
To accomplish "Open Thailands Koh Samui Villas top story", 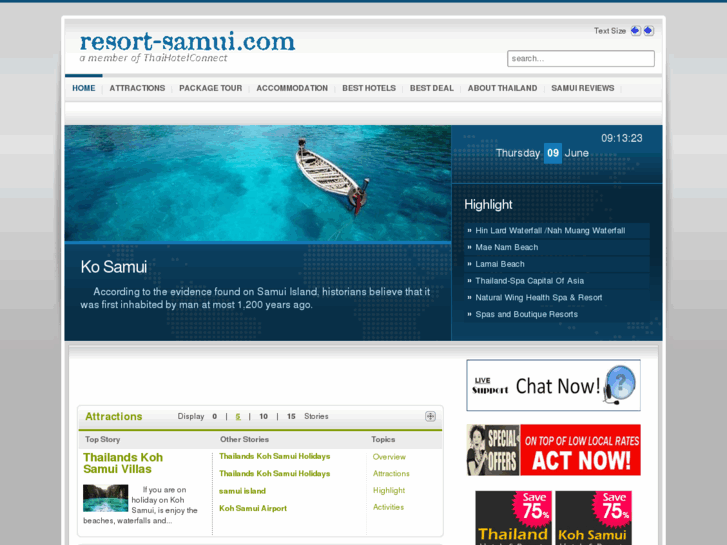I will click(123, 463).
